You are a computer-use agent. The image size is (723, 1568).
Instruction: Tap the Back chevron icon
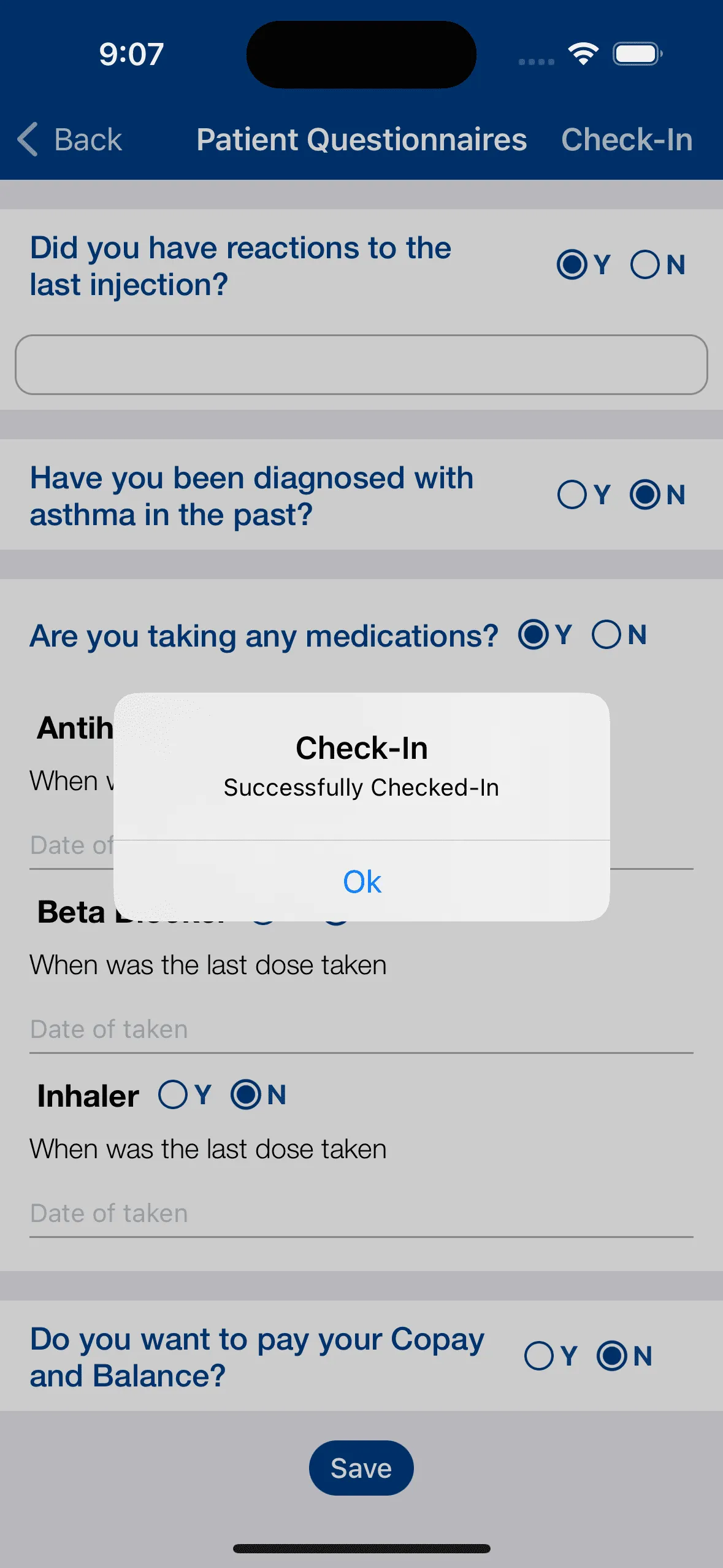coord(28,139)
